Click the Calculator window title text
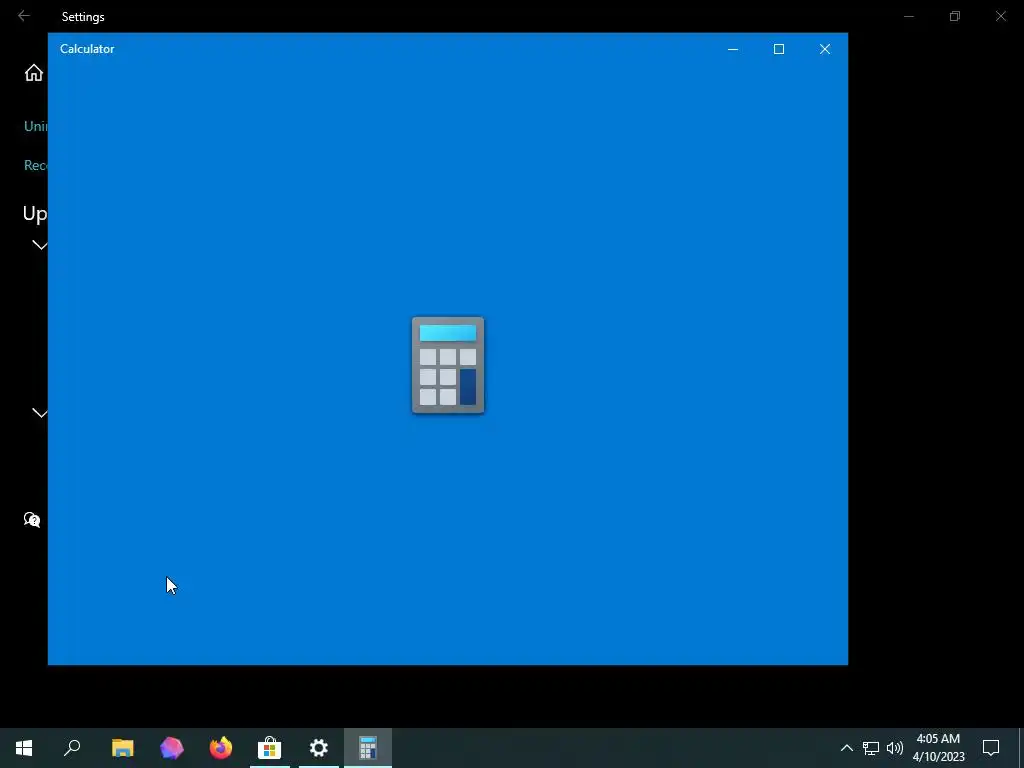1024x768 pixels. click(87, 49)
